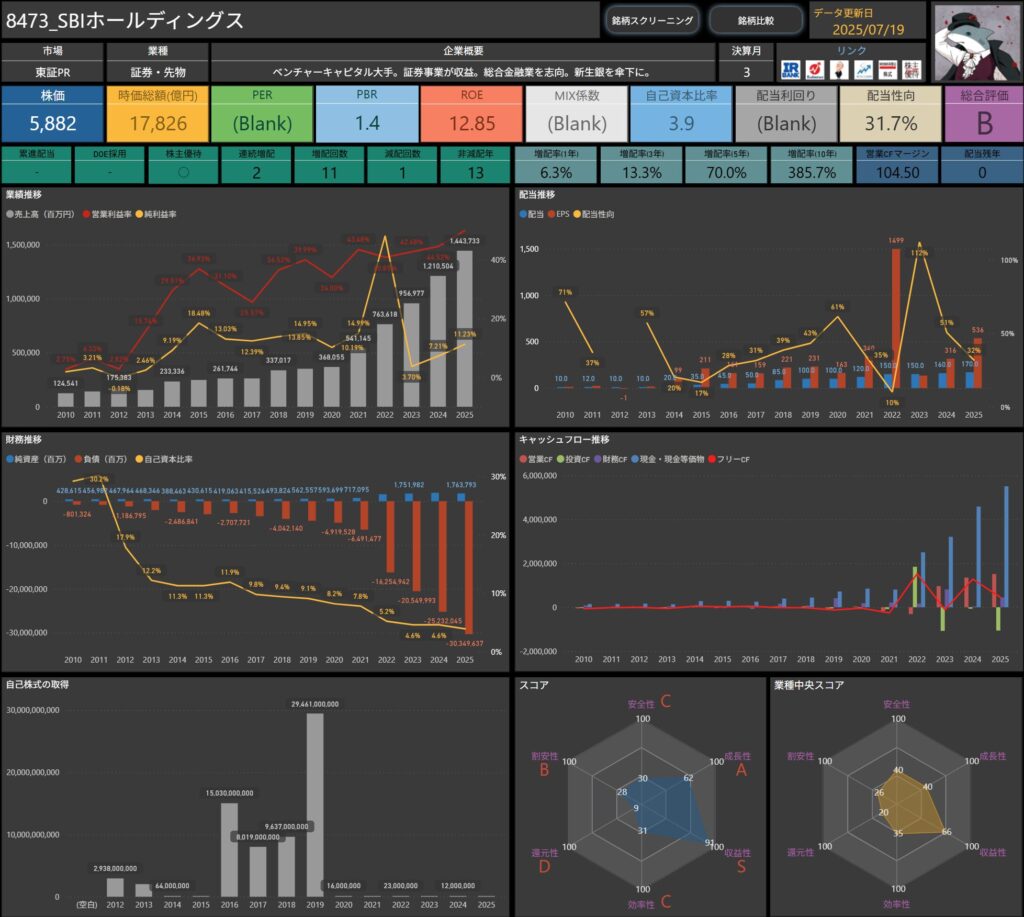Click the 2025 liabilities bar labeled -30,349,637

pos(469,567)
